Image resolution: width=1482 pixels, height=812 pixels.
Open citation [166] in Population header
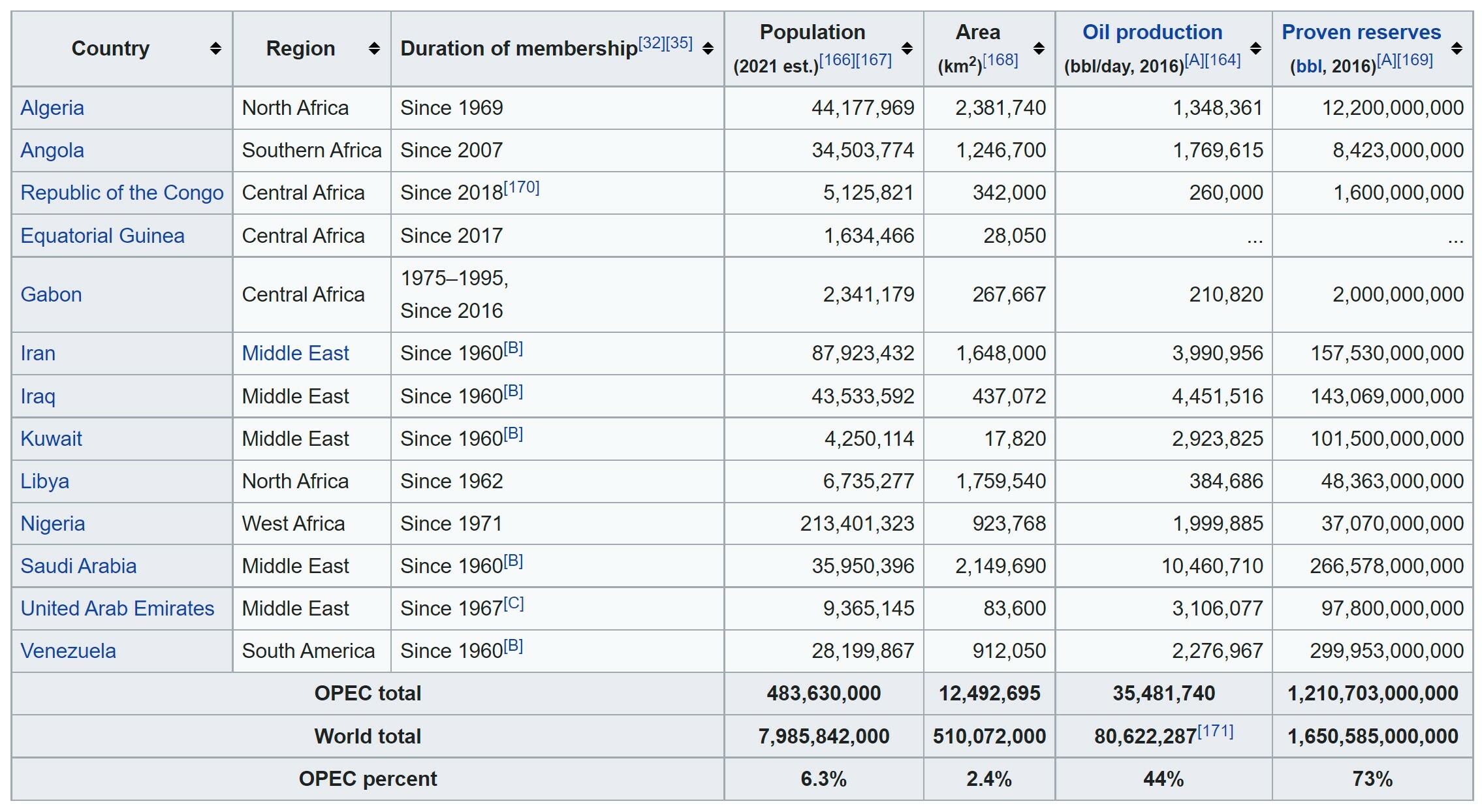point(837,60)
